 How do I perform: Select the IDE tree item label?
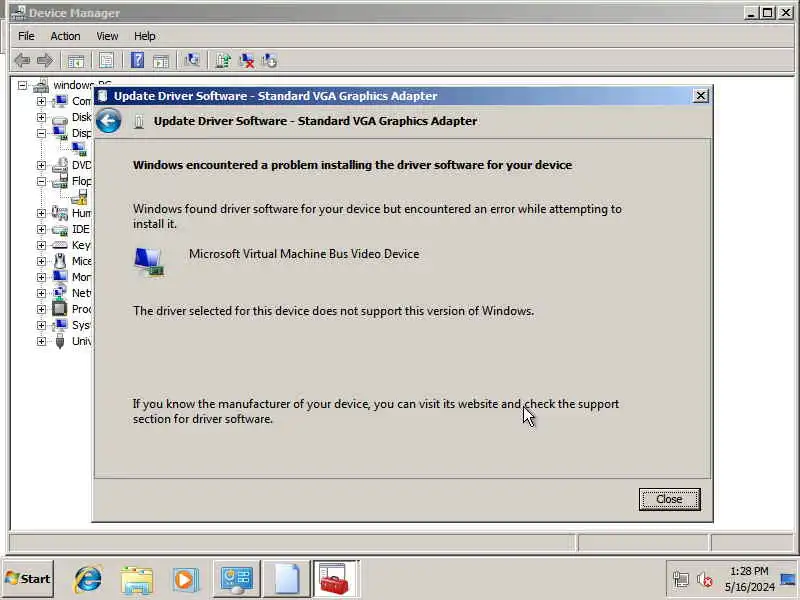pyautogui.click(x=81, y=229)
